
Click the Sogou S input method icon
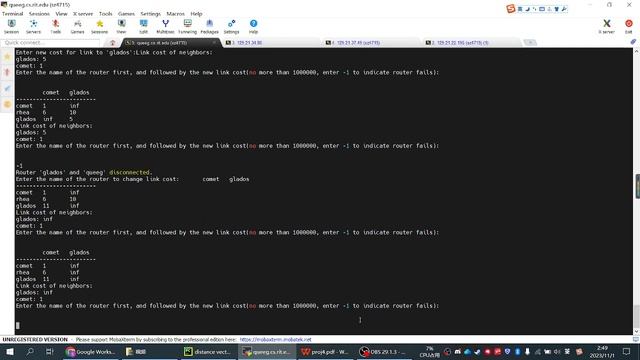pyautogui.click(x=511, y=9)
